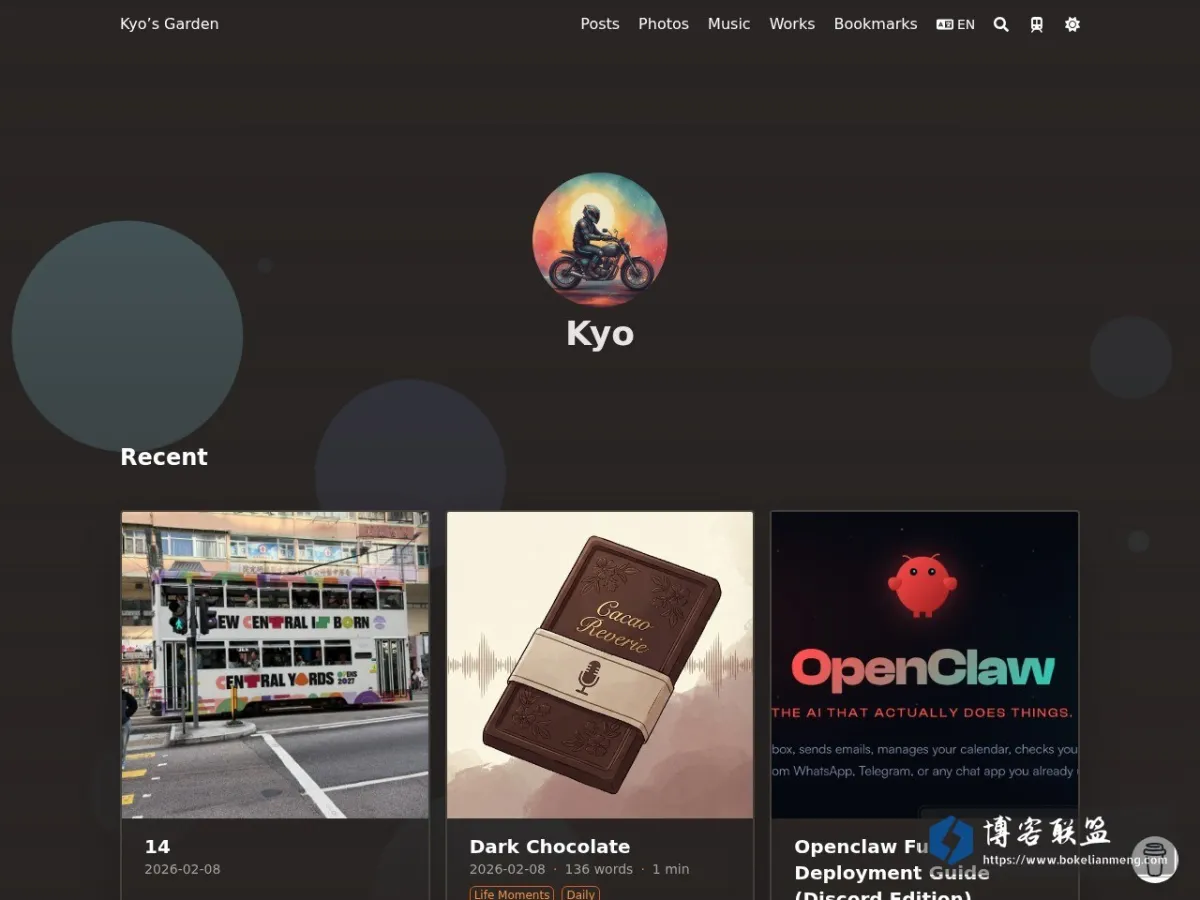This screenshot has width=1200, height=900.
Task: Open the tram photo post thumbnail
Action: pyautogui.click(x=275, y=665)
